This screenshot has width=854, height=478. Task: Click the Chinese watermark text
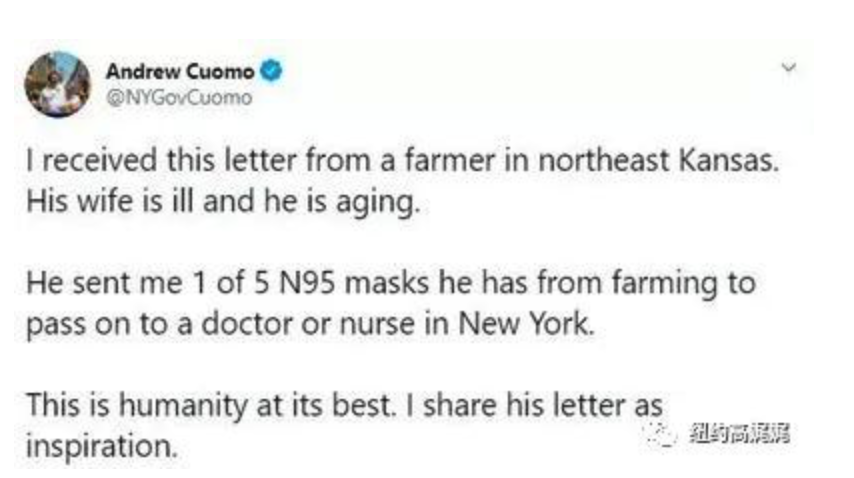click(739, 434)
